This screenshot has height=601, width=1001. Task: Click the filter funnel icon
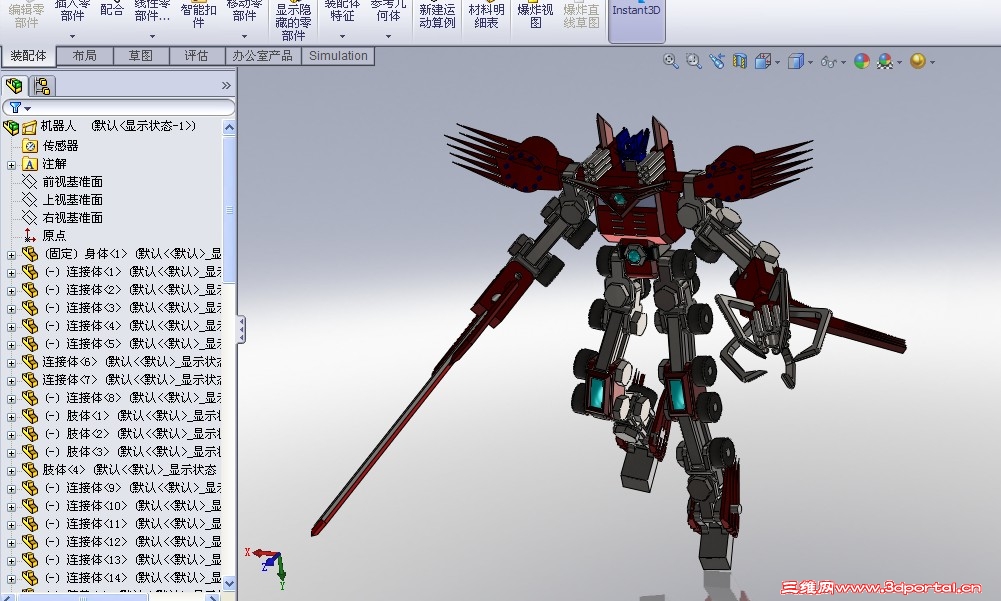pos(15,107)
